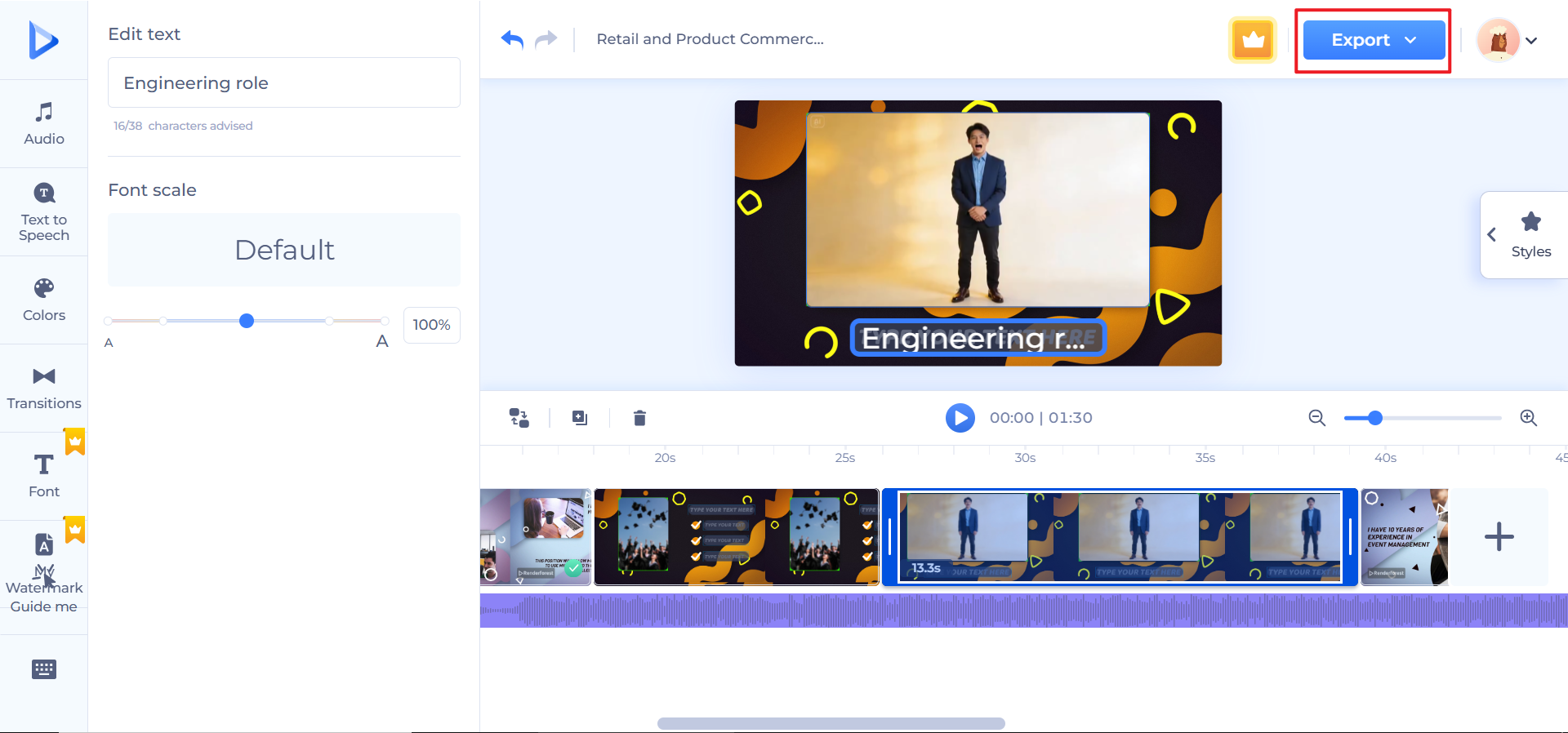
Task: Undo the last action
Action: pyautogui.click(x=512, y=39)
